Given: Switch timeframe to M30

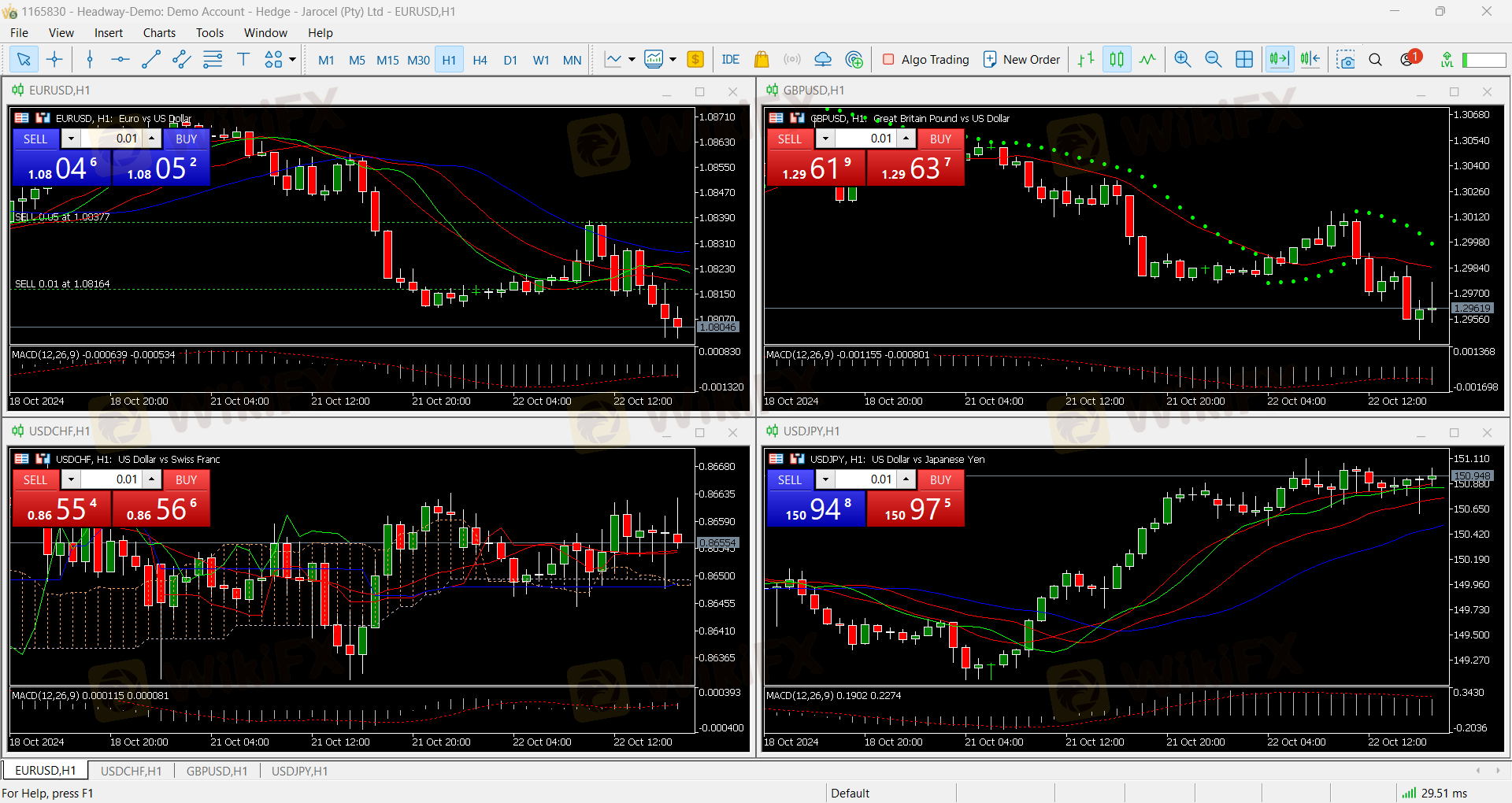Looking at the screenshot, I should point(418,60).
